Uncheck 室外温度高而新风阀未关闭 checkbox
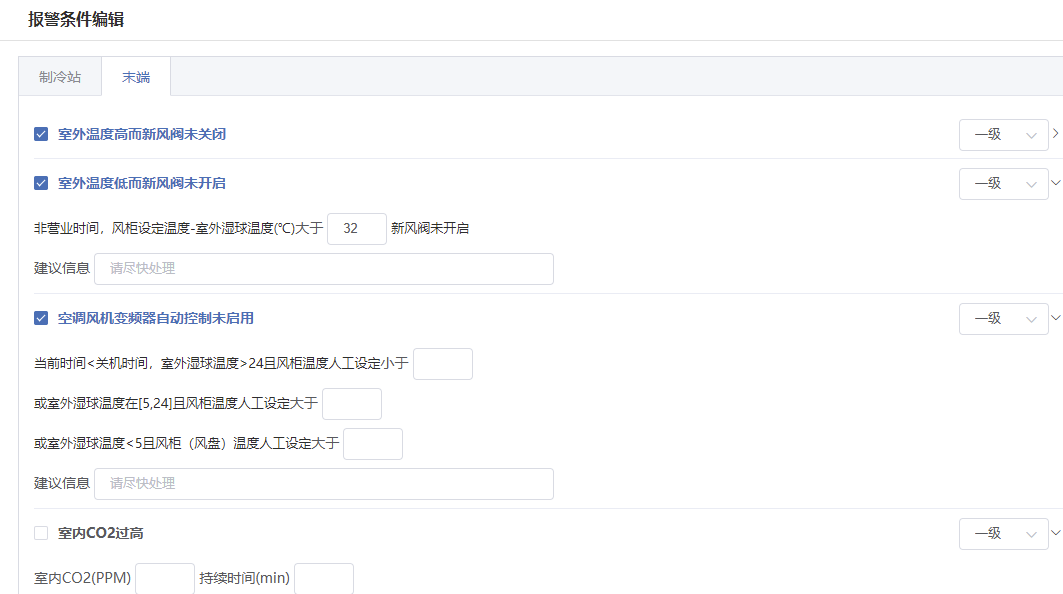The height and width of the screenshot is (594, 1063). 41,134
